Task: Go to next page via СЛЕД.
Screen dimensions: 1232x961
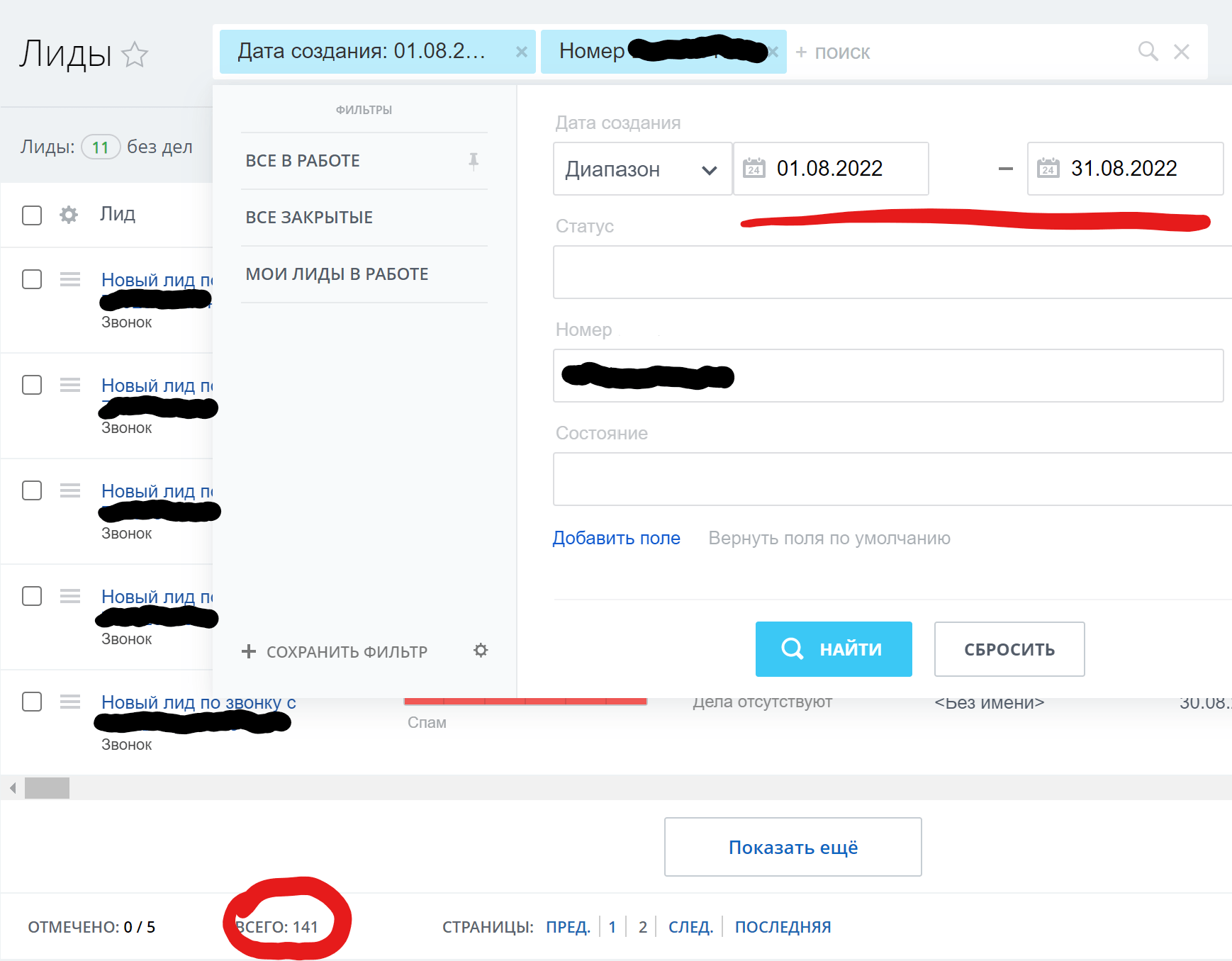Action: (x=690, y=927)
